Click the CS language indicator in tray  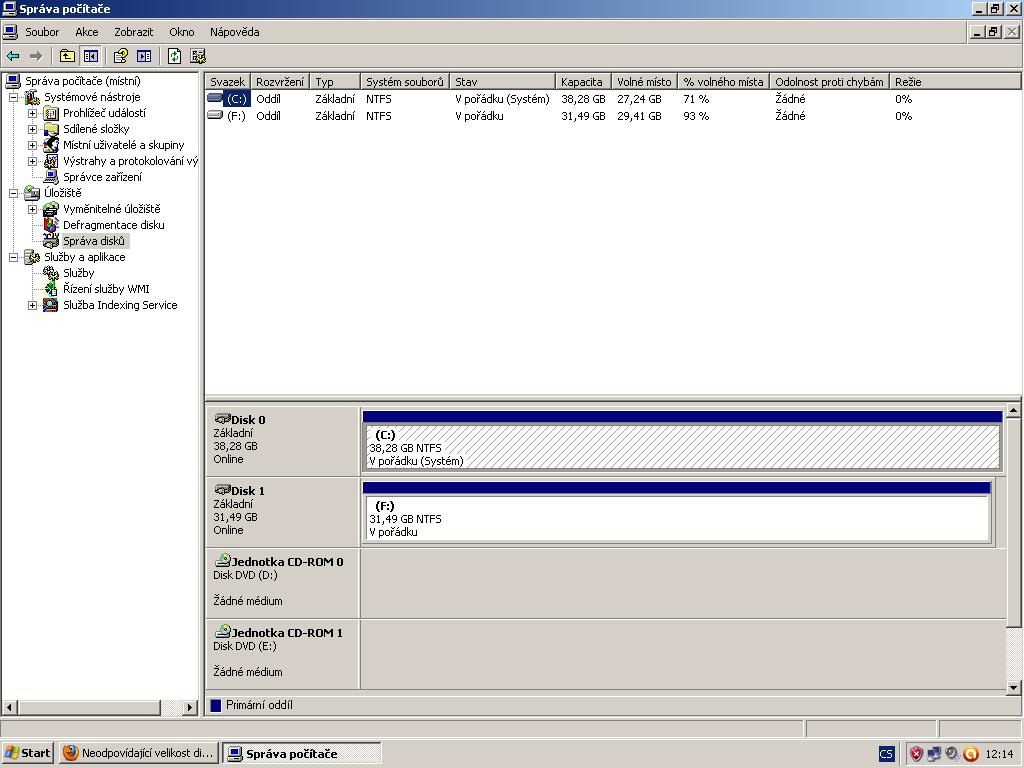pos(886,754)
